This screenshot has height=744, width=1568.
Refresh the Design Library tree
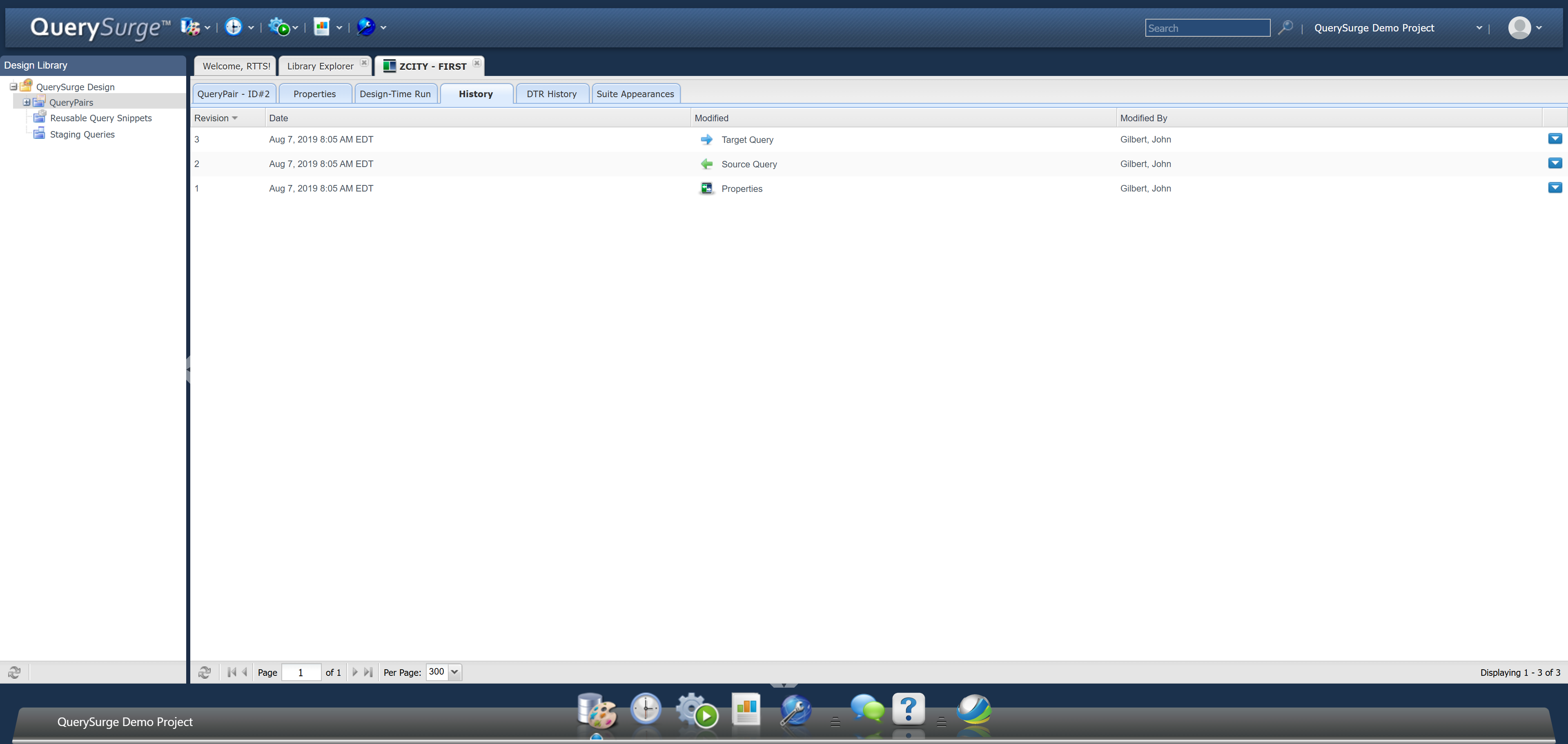pyautogui.click(x=14, y=672)
